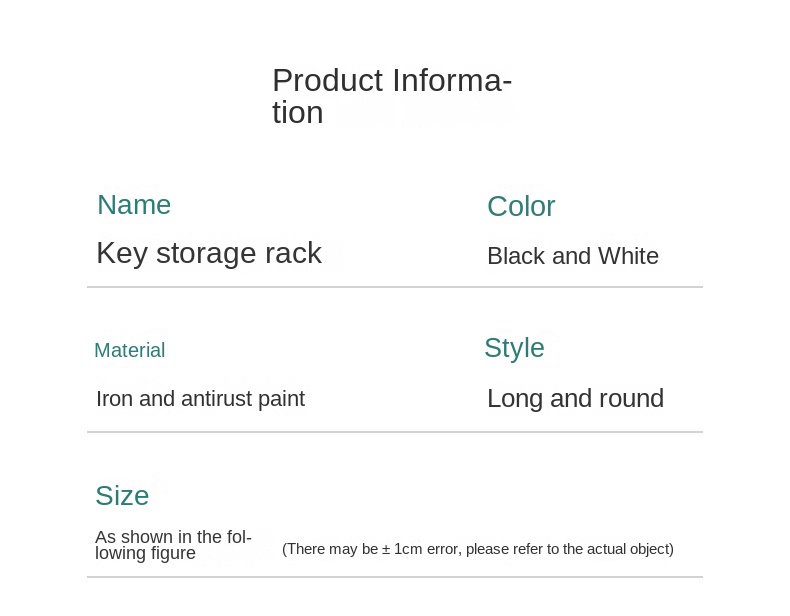Click the divider line under Material row
This screenshot has height=616, width=790.
394,432
